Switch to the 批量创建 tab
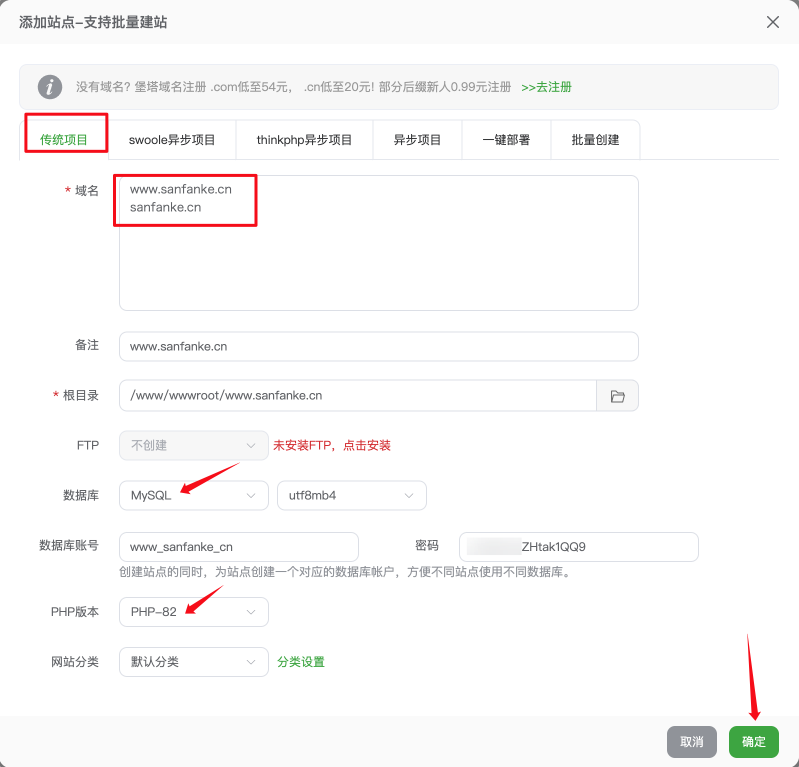The height and width of the screenshot is (767, 799). click(x=595, y=140)
